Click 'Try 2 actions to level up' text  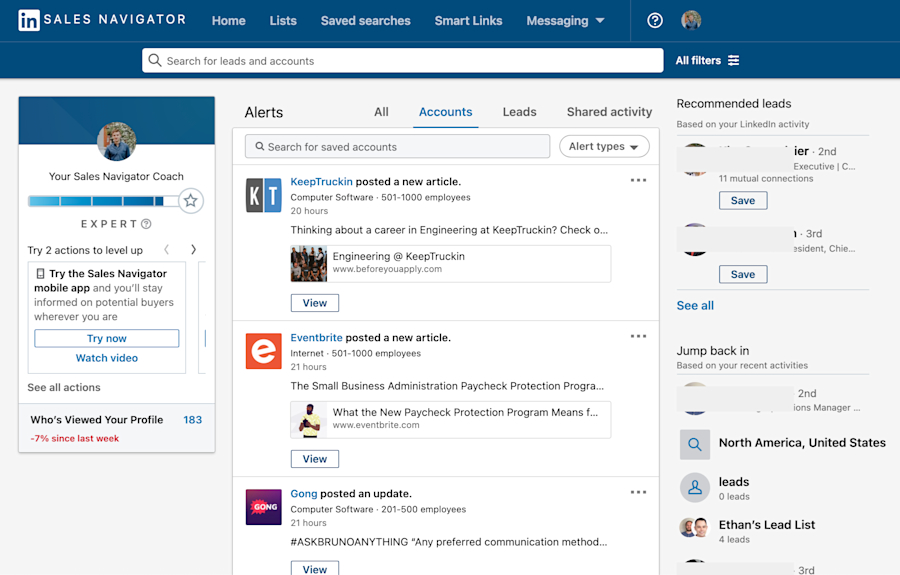(x=85, y=250)
